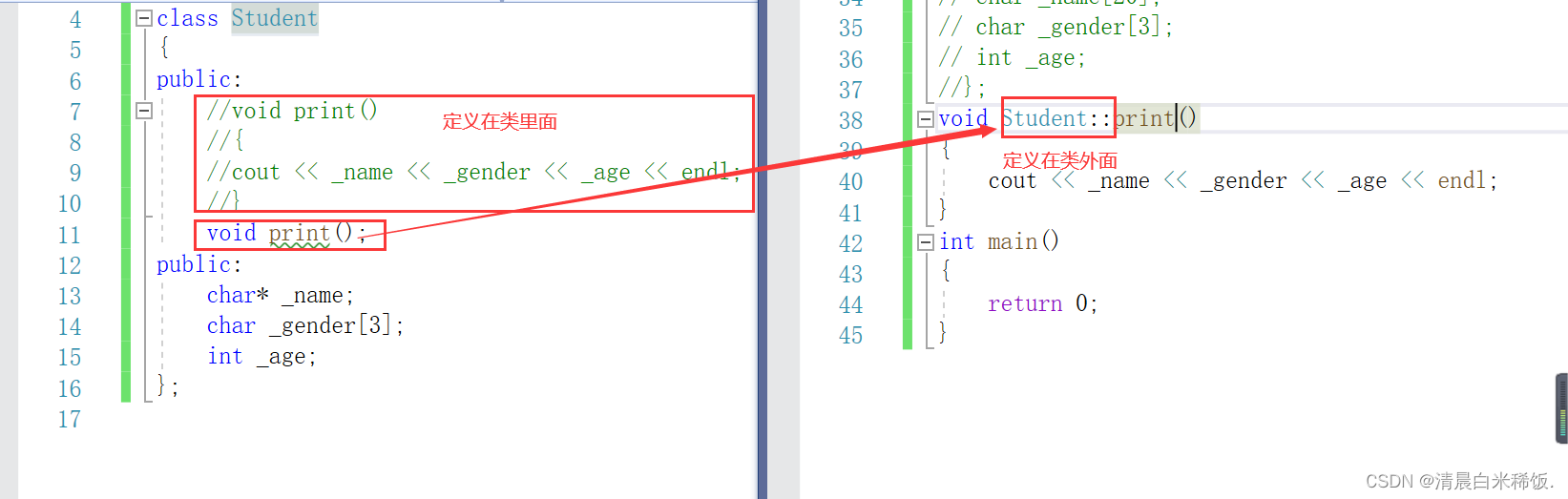Click the commented //void print() line
The height and width of the screenshot is (499, 1568).
[x=292, y=111]
